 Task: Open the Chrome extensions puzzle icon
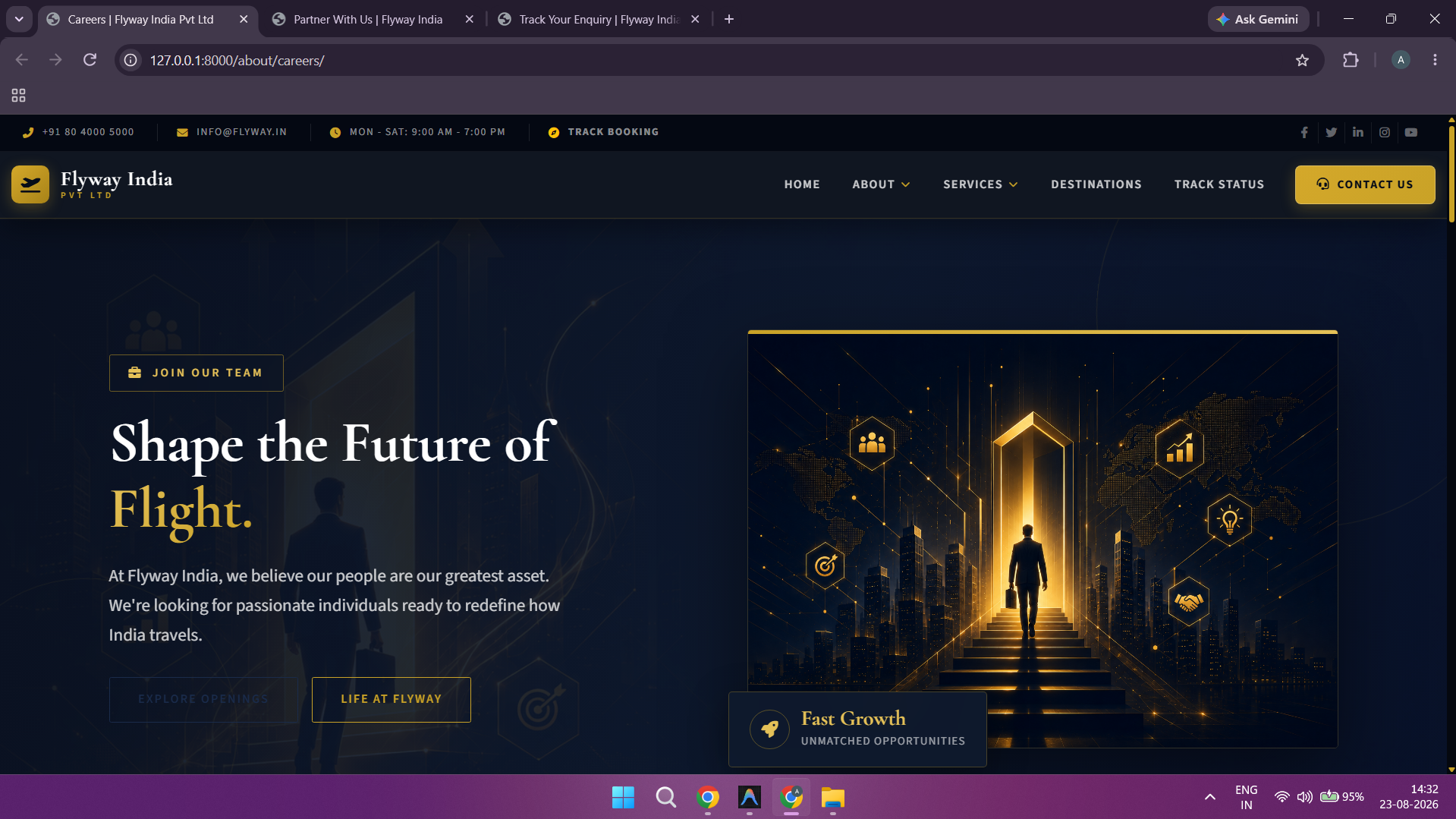[1351, 60]
